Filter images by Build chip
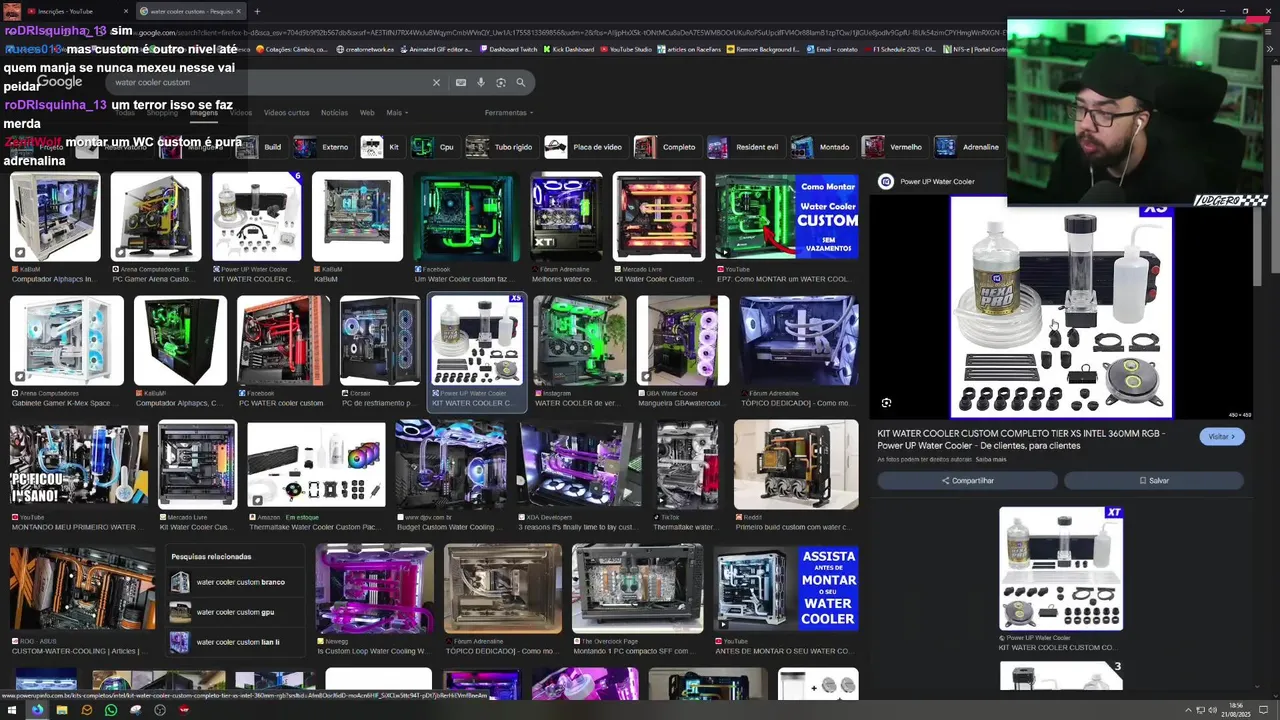Image resolution: width=1280 pixels, height=720 pixels. tap(261, 147)
